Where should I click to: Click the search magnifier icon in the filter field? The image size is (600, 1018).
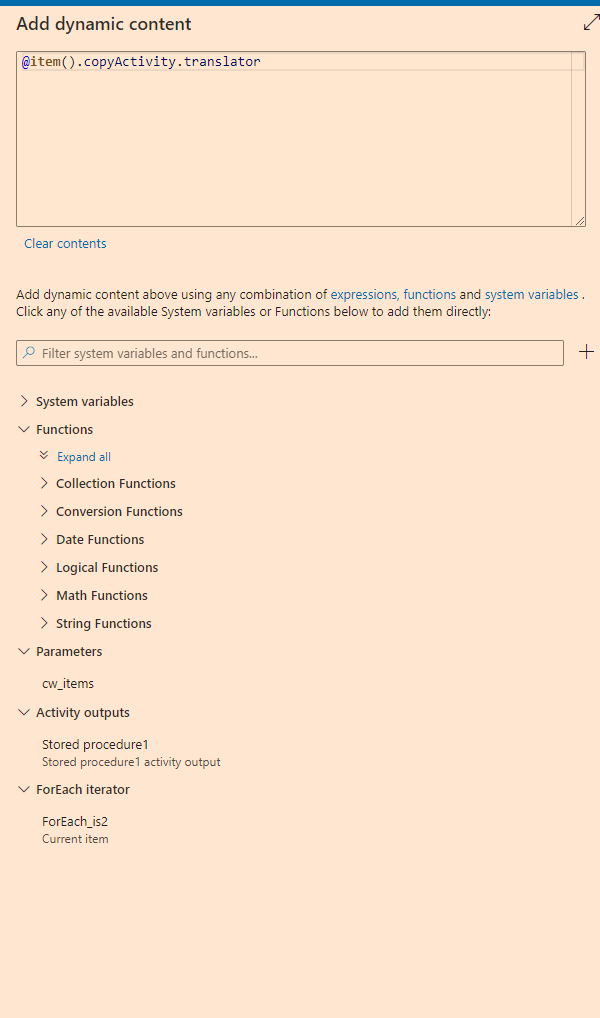(x=29, y=353)
